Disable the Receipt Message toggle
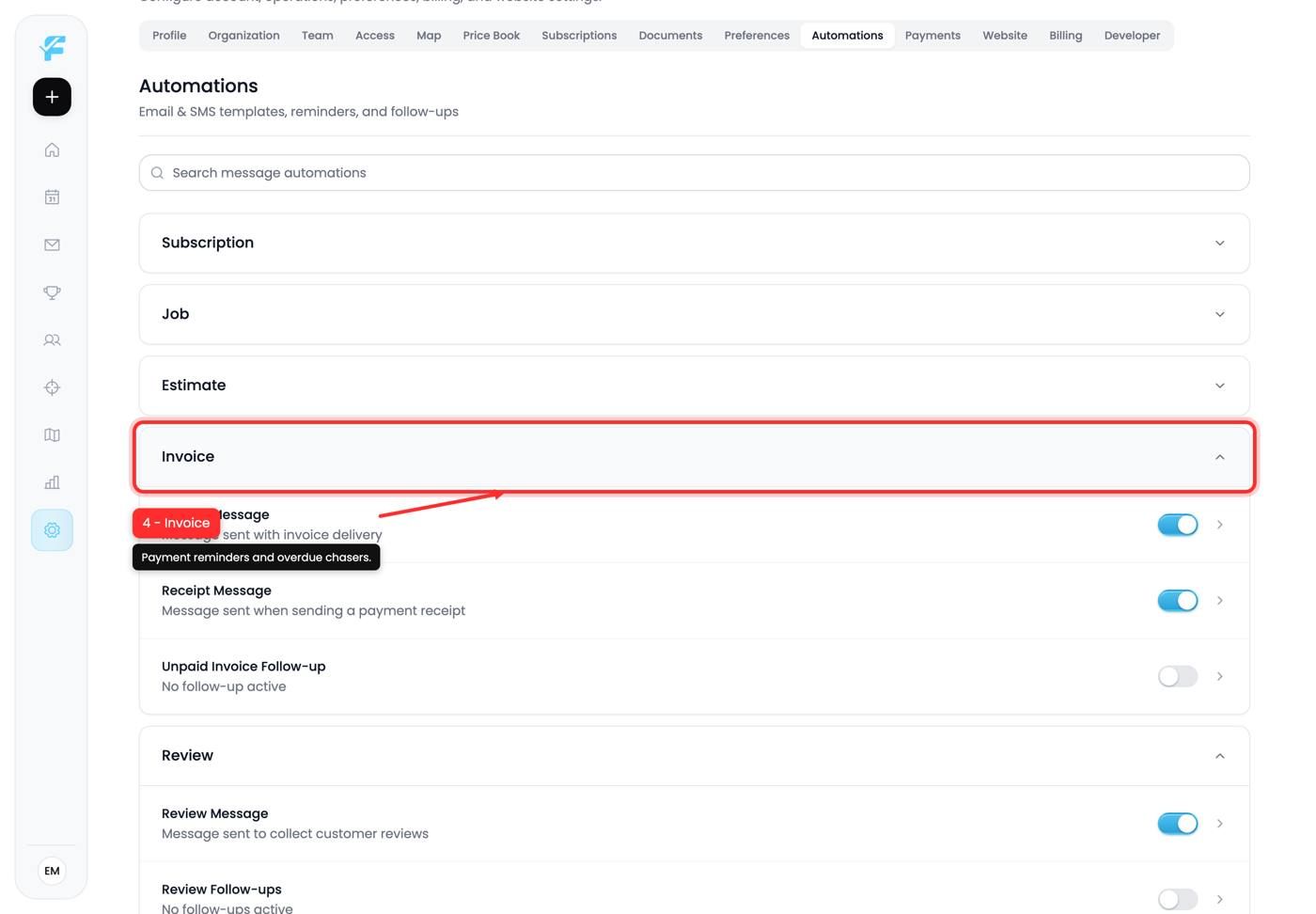 pyautogui.click(x=1177, y=600)
